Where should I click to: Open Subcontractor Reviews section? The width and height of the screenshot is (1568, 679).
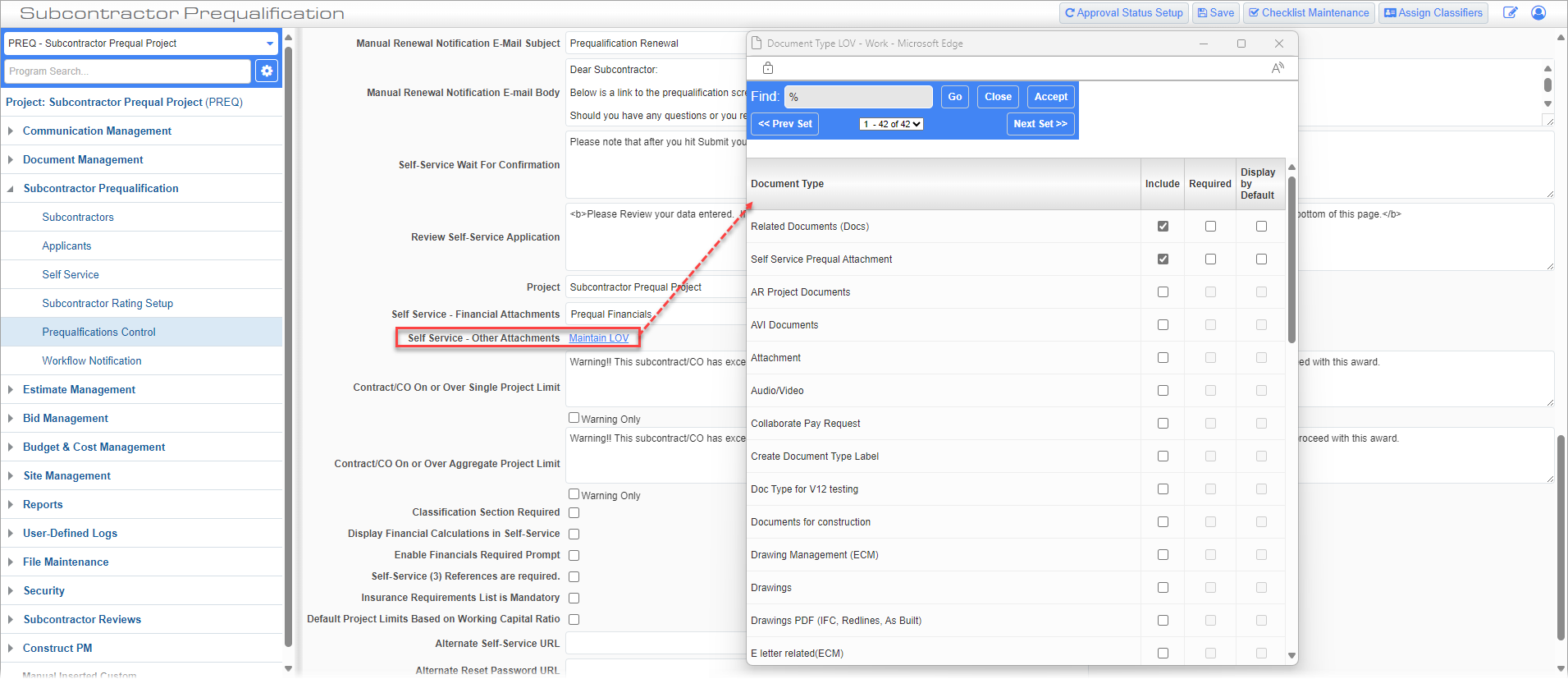82,620
